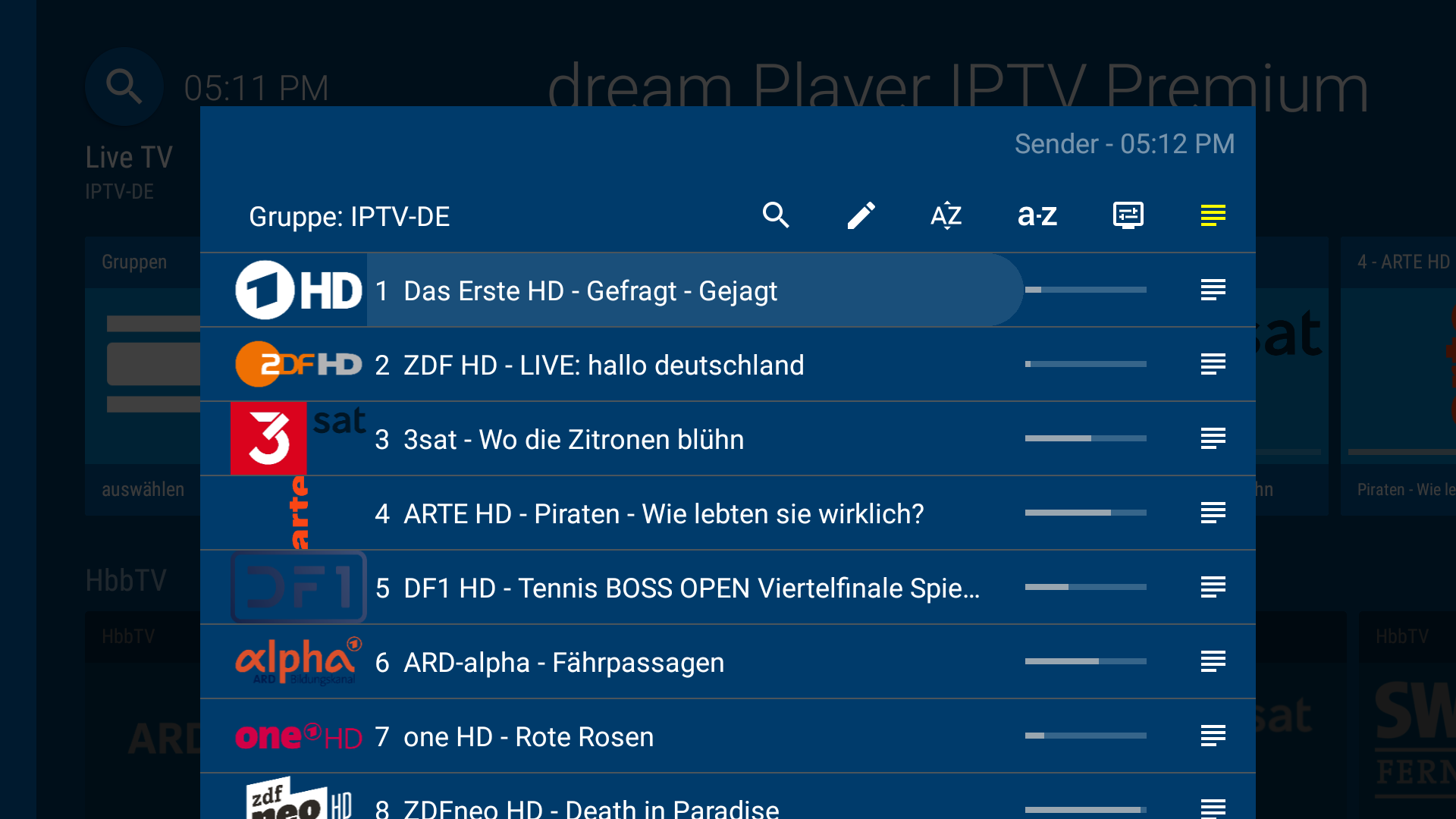Click the ARD alpha channel logo
The width and height of the screenshot is (1456, 819).
coord(299,661)
